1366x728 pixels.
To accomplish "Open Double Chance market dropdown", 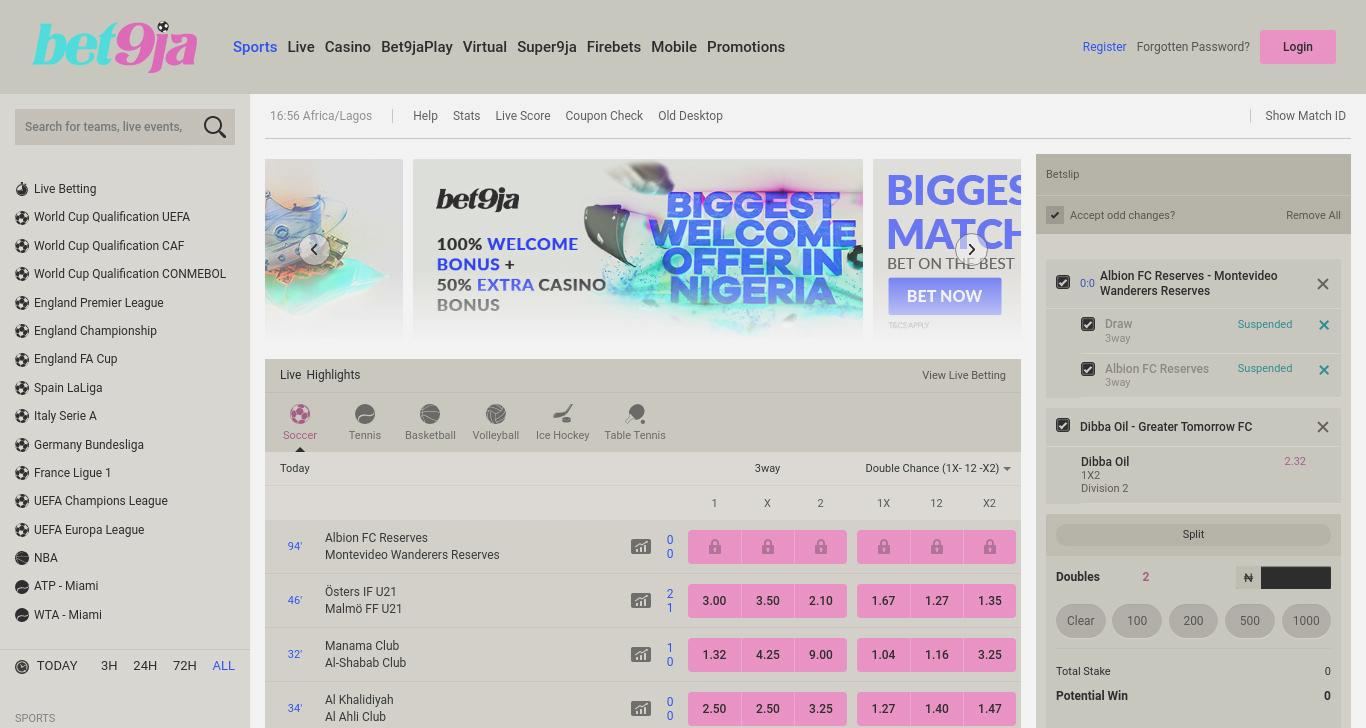I will [938, 468].
